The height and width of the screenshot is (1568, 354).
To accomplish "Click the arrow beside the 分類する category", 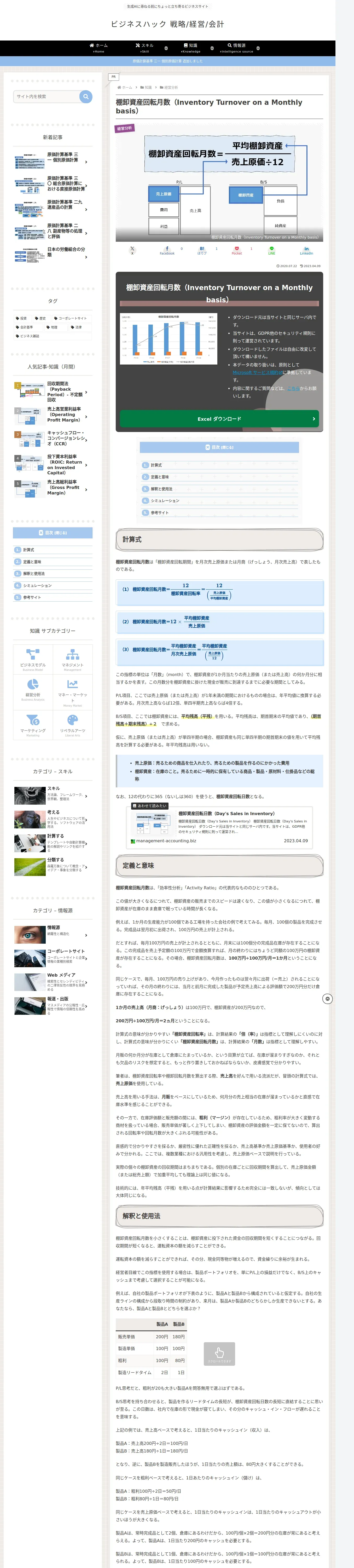I will coord(86,867).
